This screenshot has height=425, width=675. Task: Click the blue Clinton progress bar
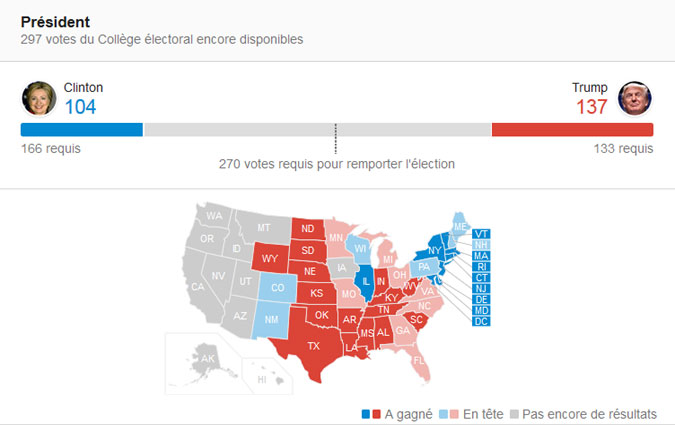pos(82,130)
